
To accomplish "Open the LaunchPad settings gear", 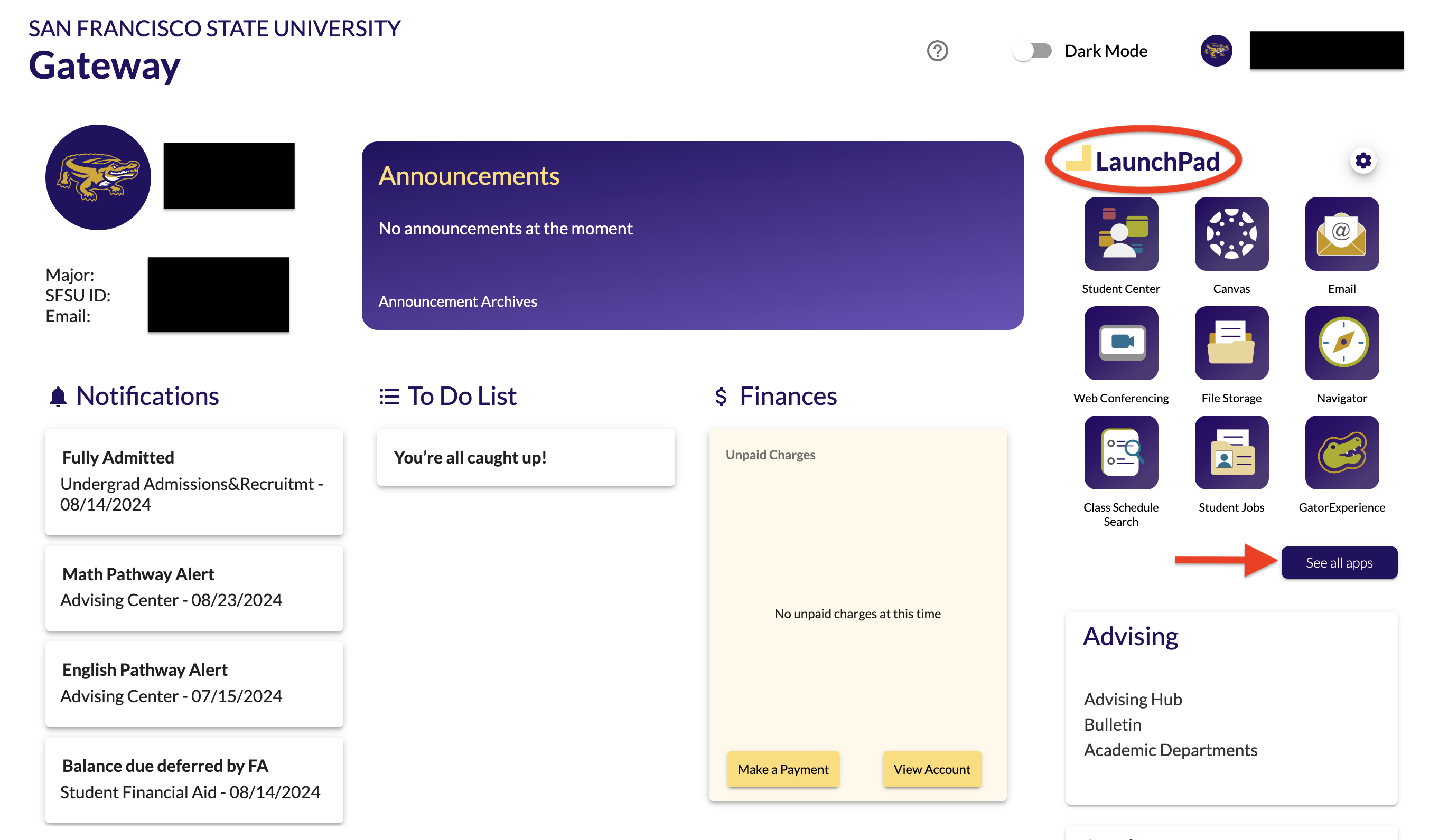I will 1363,162.
